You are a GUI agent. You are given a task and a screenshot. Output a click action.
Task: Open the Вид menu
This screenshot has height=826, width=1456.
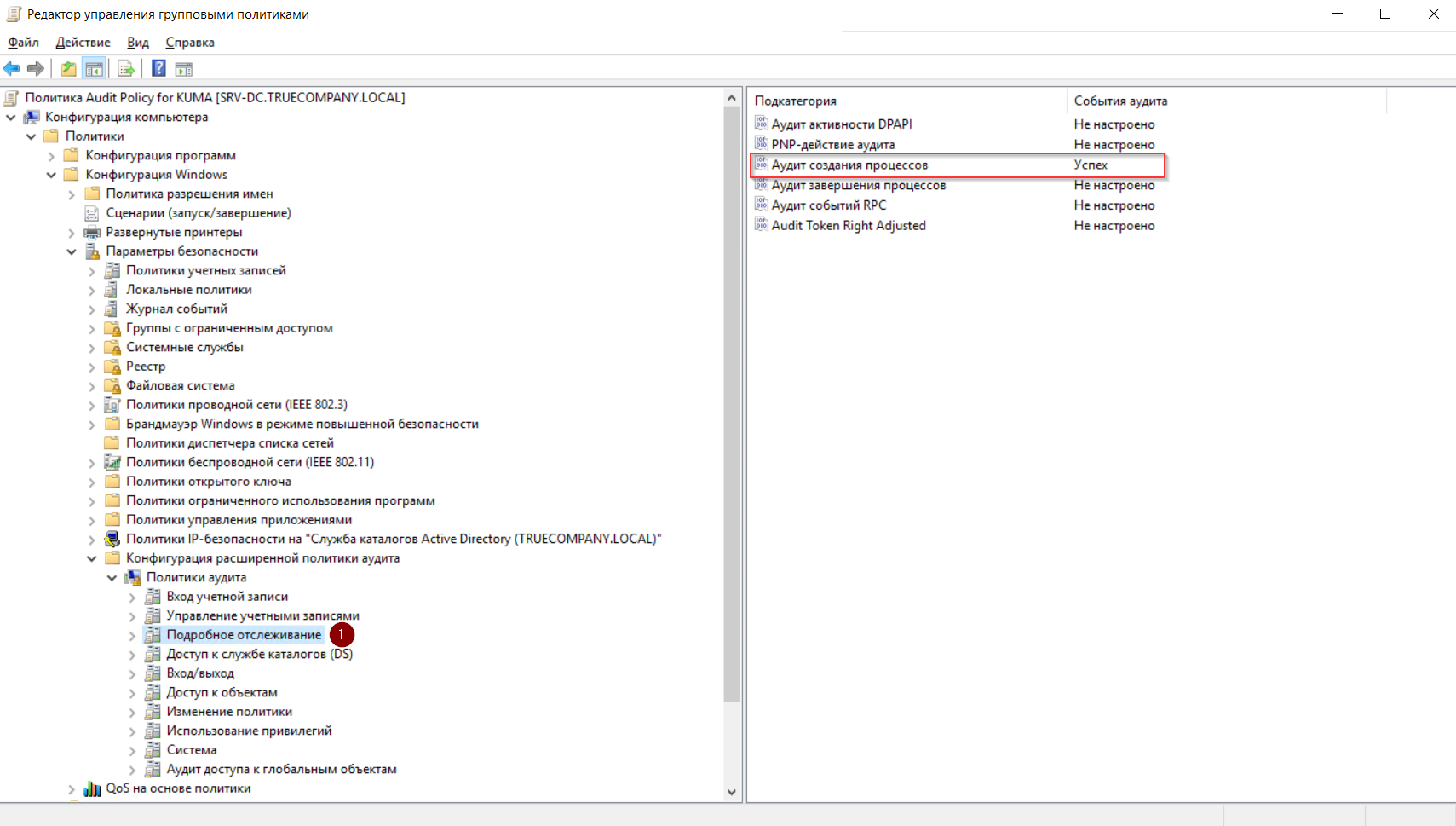(x=137, y=43)
